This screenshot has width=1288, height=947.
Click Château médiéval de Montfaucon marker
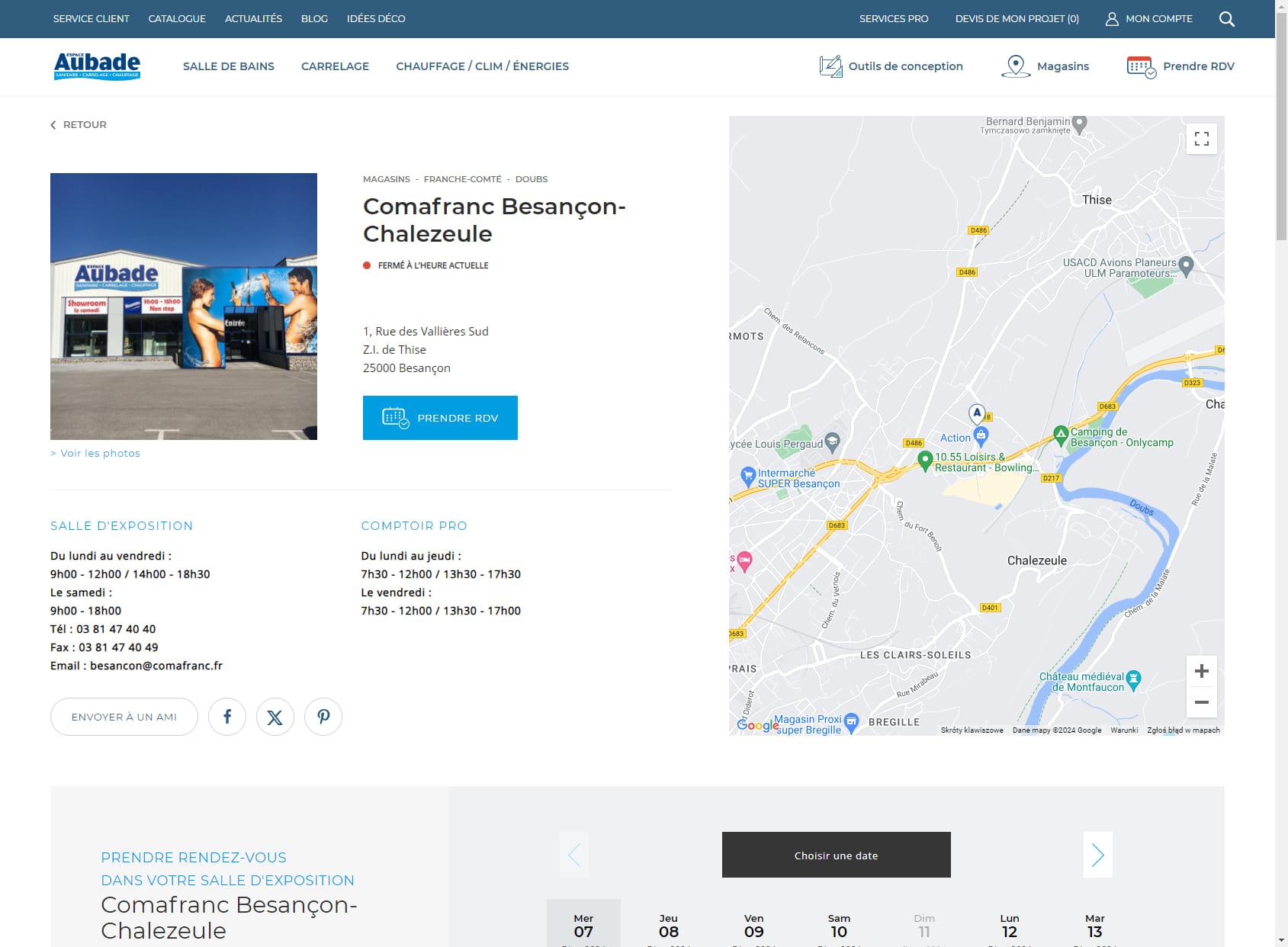(x=1134, y=679)
